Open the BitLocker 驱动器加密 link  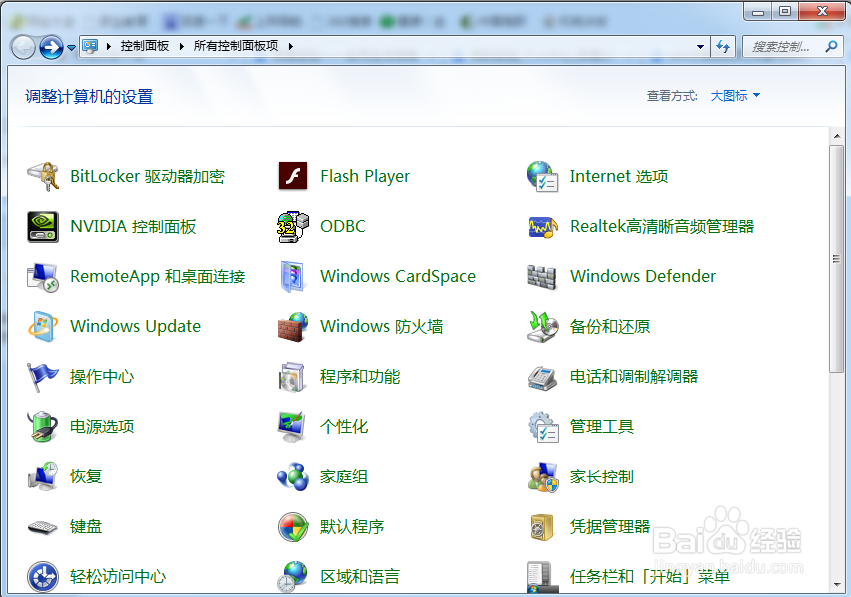pos(148,176)
